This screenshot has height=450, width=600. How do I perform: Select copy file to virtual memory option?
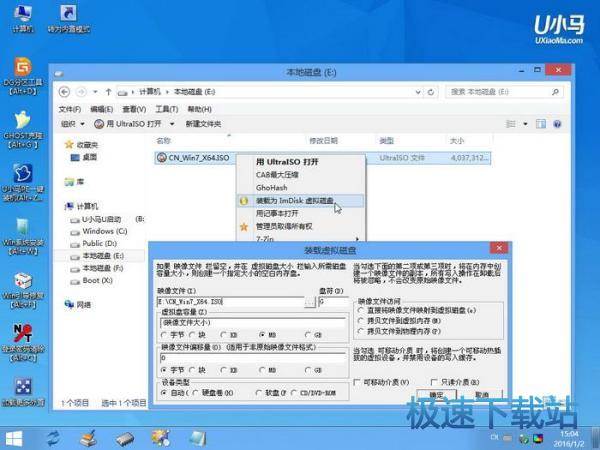399,321
